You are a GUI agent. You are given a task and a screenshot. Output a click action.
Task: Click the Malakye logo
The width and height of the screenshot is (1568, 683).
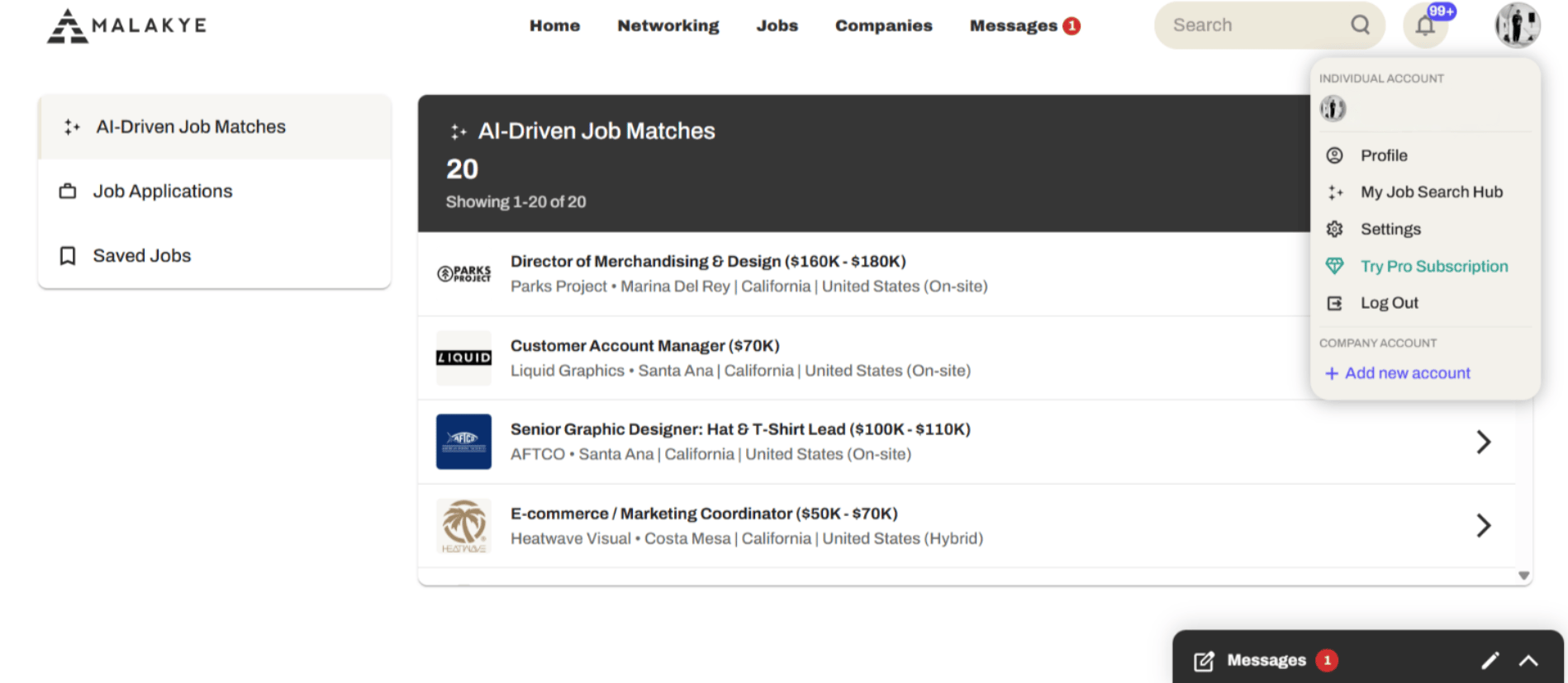coord(127,26)
